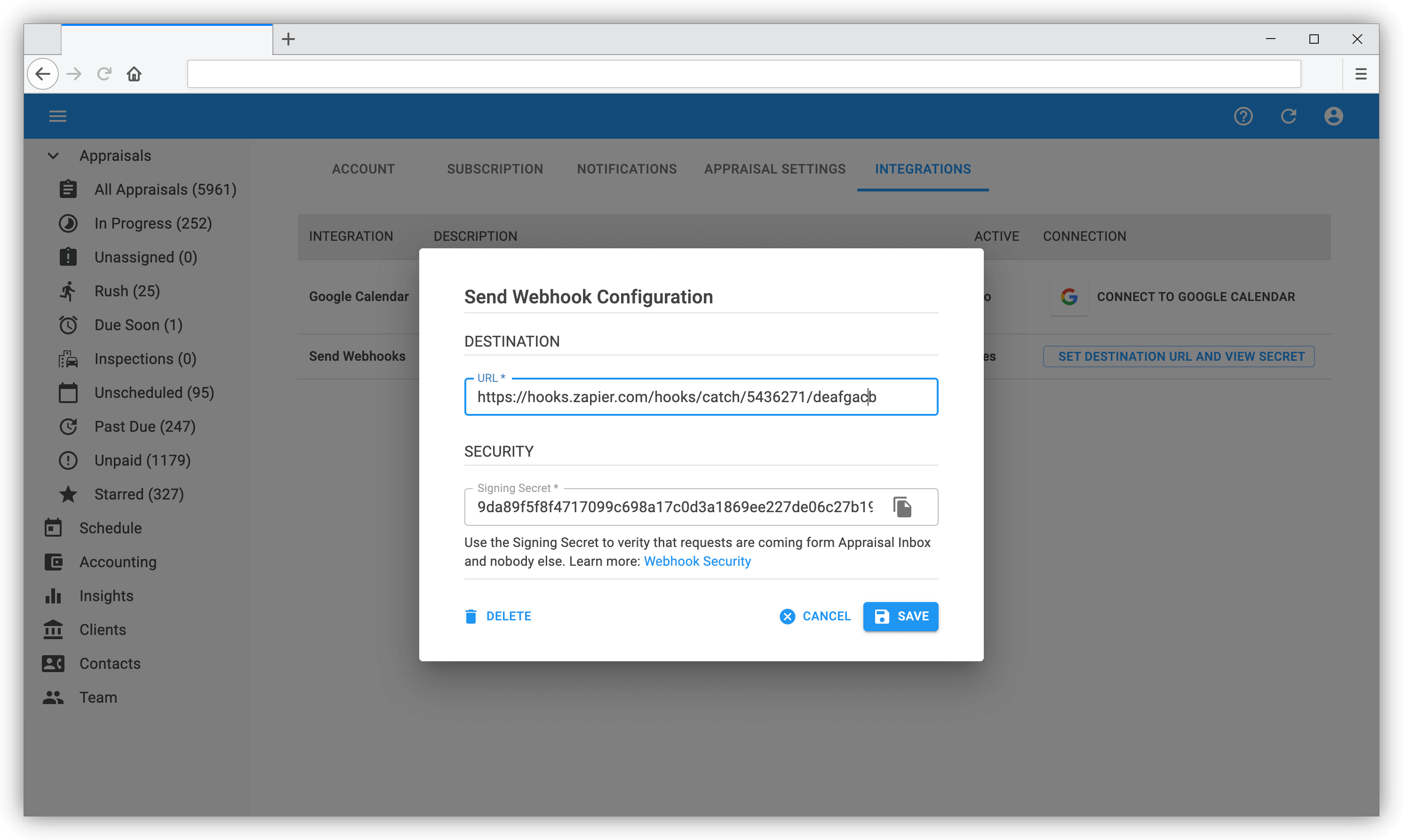Image resolution: width=1403 pixels, height=840 pixels.
Task: Collapse the Appraisals section chevron
Action: [x=53, y=156]
